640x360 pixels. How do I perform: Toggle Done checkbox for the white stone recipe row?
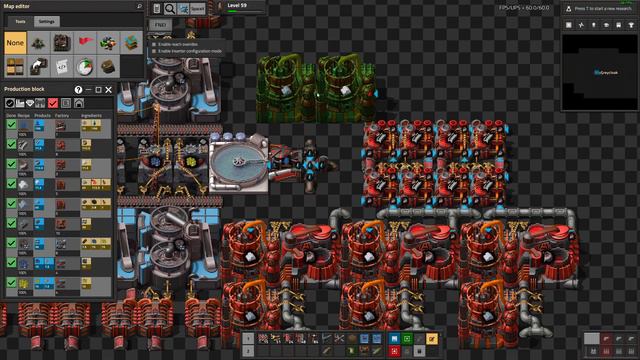point(11,184)
